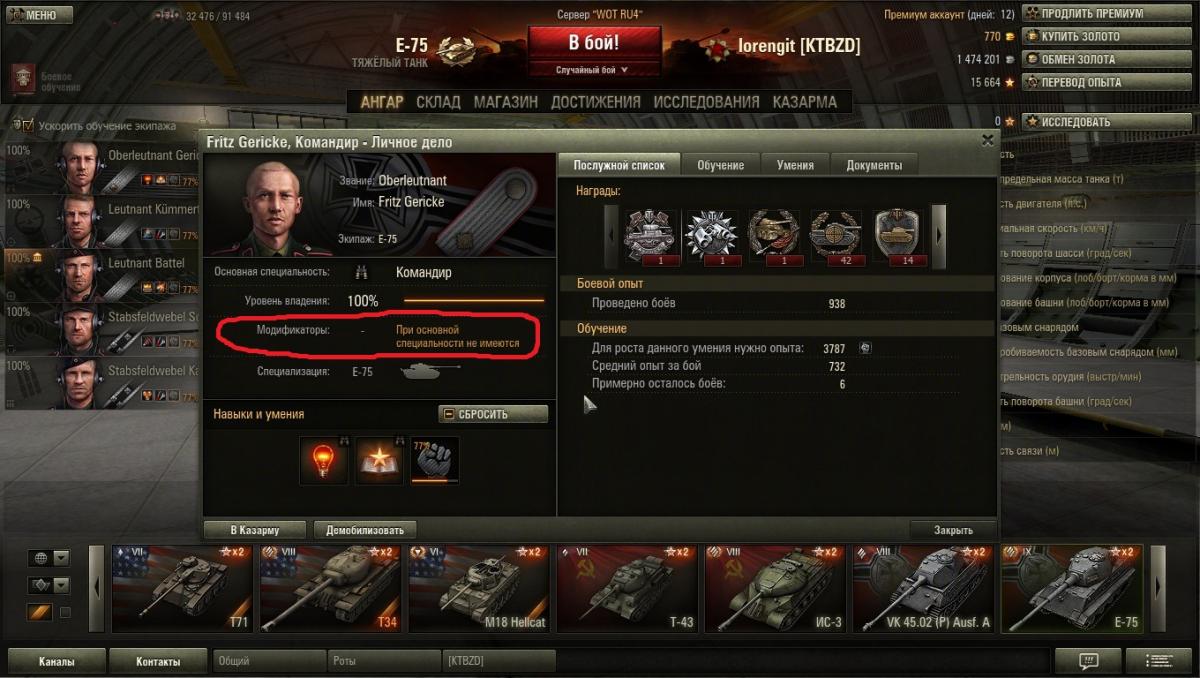Image resolution: width=1200 pixels, height=678 pixels.
Task: Toggle the Ускорить обучение экипажа checkbox
Action: [29, 126]
